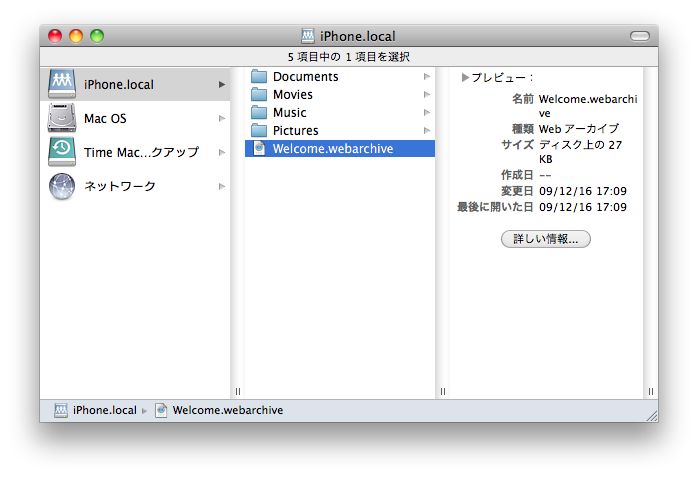The image size is (698, 477).
Task: Select the Movies folder name
Action: pos(292,94)
